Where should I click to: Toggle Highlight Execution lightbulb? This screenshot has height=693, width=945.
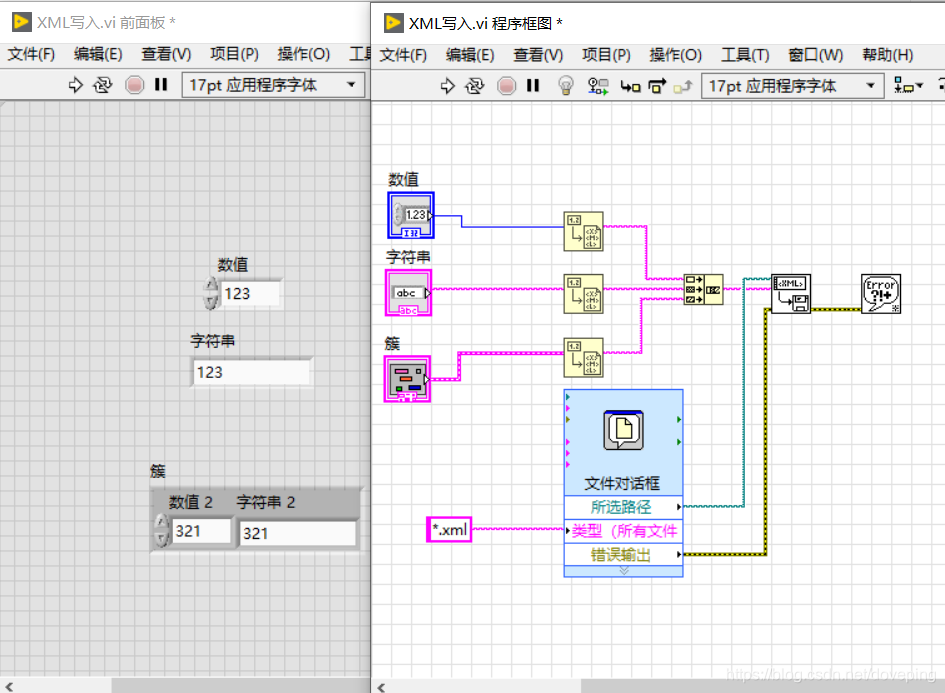point(566,87)
